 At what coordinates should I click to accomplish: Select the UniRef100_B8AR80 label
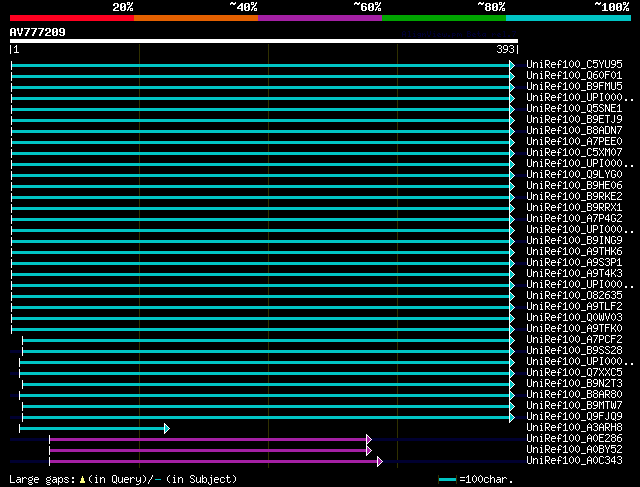[574, 395]
